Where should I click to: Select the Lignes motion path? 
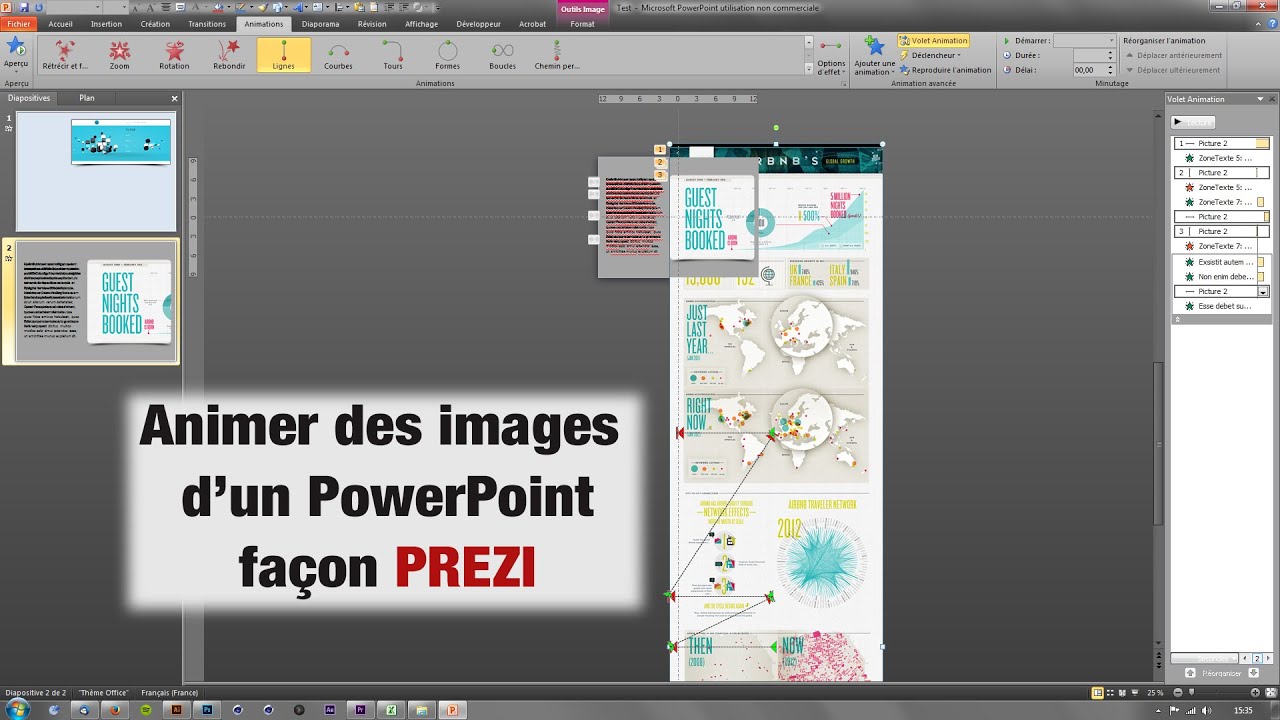[x=283, y=55]
